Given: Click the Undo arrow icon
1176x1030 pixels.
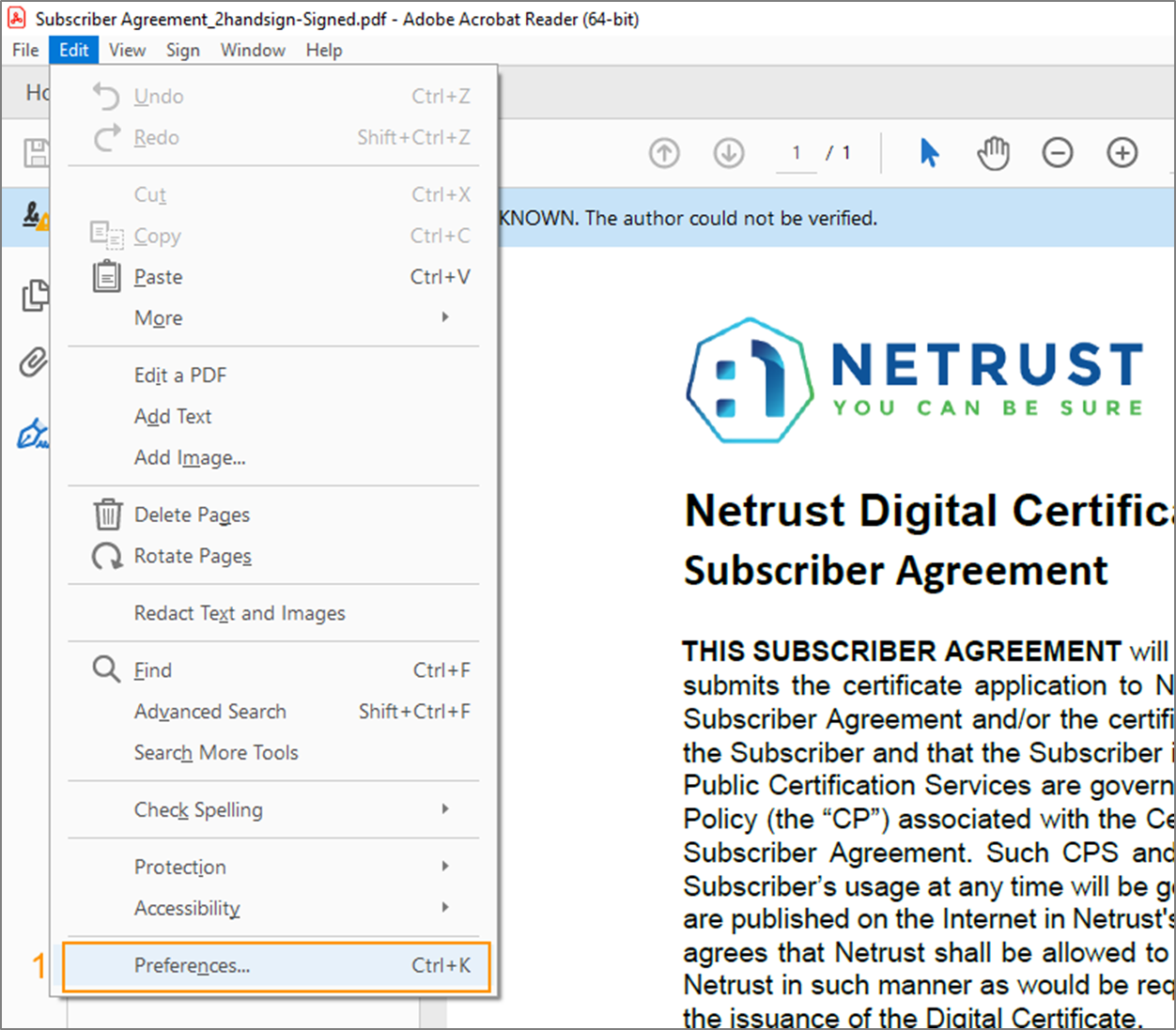Looking at the screenshot, I should pos(106,96).
